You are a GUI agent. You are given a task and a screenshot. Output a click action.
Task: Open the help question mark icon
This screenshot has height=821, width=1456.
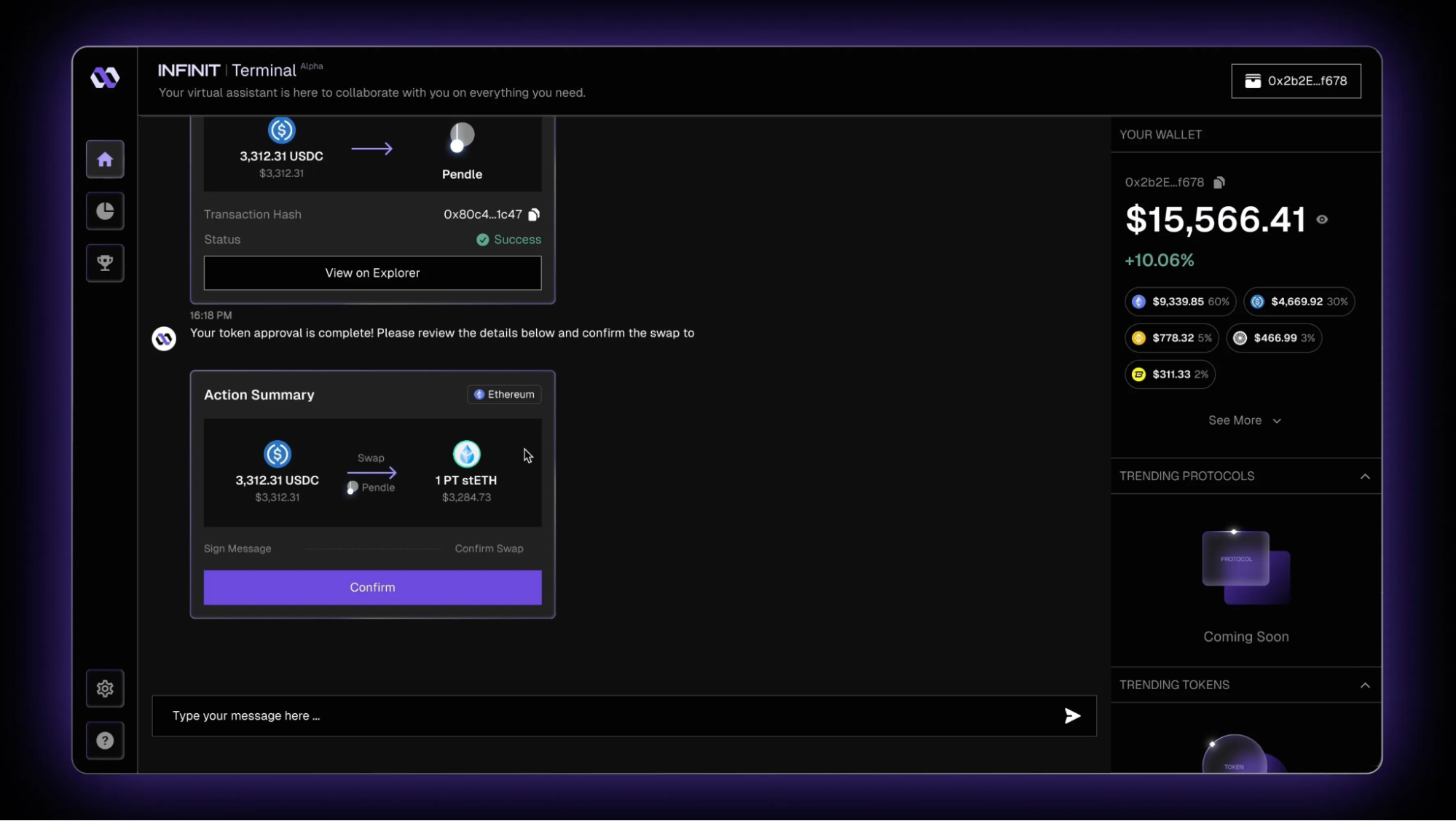tap(105, 741)
